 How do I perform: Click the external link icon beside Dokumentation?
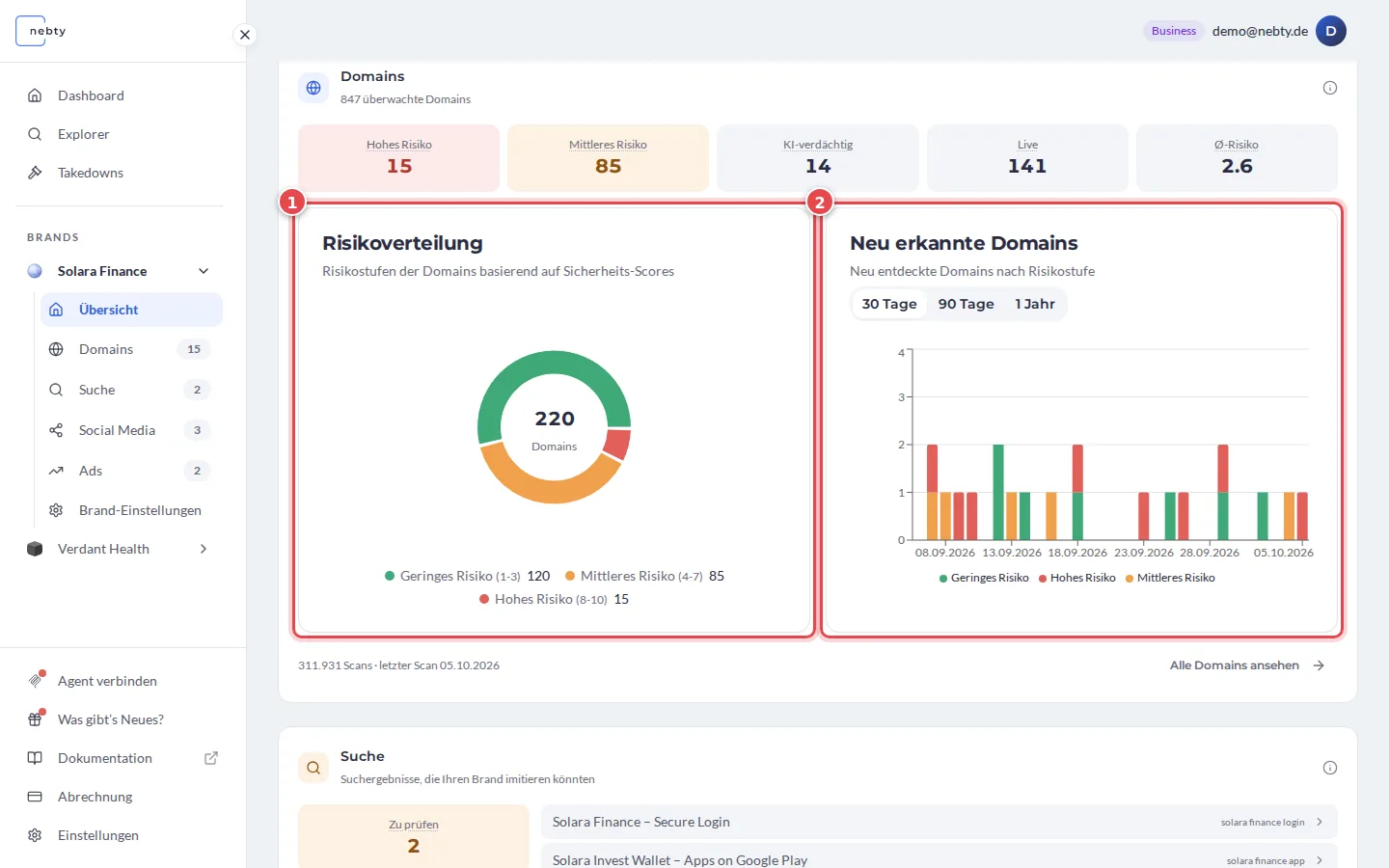211,758
